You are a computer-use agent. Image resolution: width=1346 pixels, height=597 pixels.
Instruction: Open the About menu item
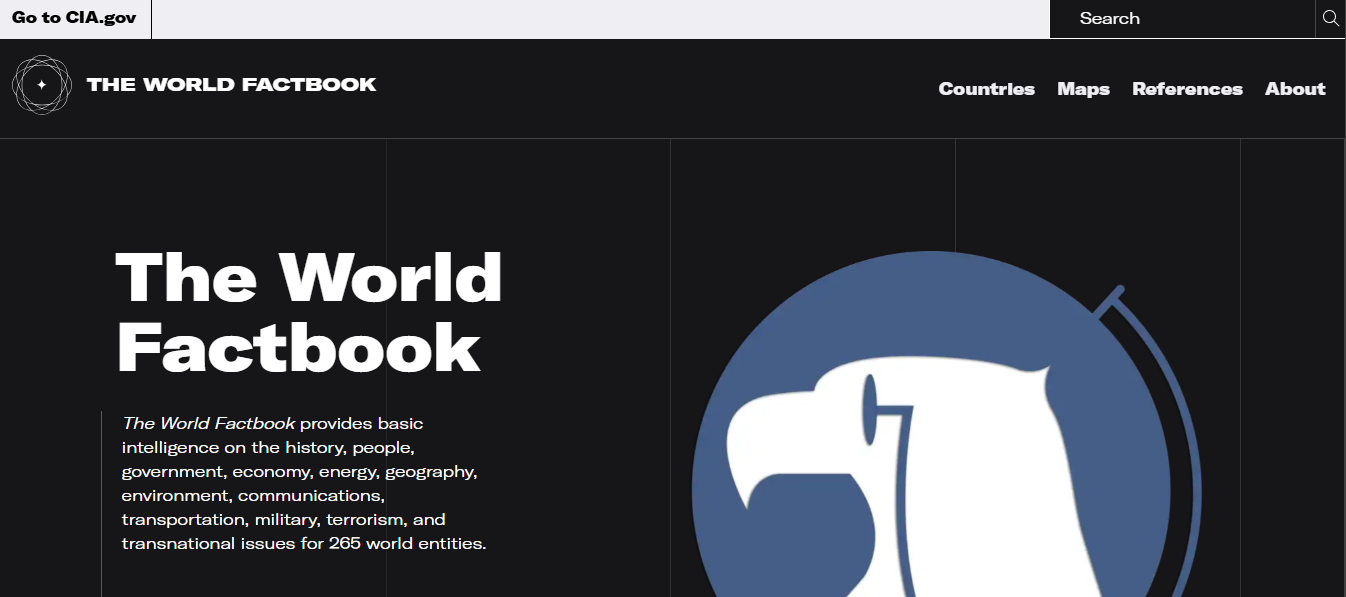tap(1295, 89)
